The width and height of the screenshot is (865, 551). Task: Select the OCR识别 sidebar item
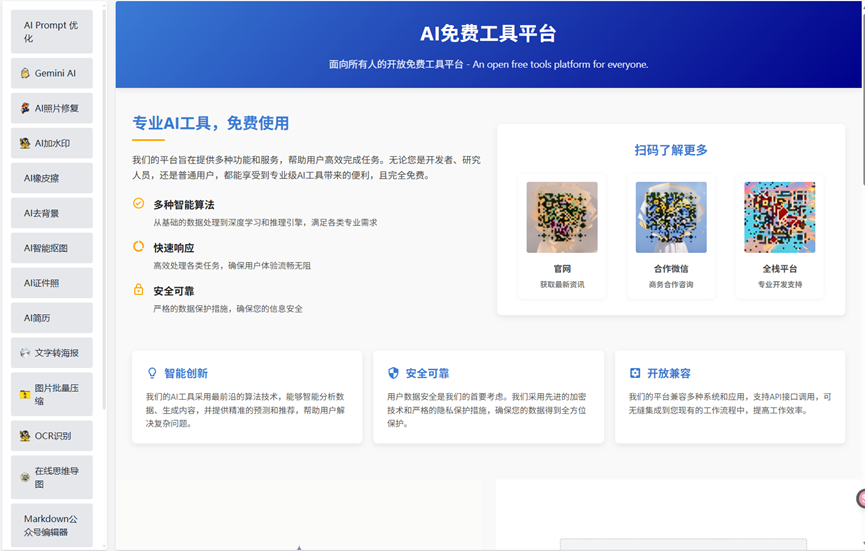pyautogui.click(x=52, y=436)
